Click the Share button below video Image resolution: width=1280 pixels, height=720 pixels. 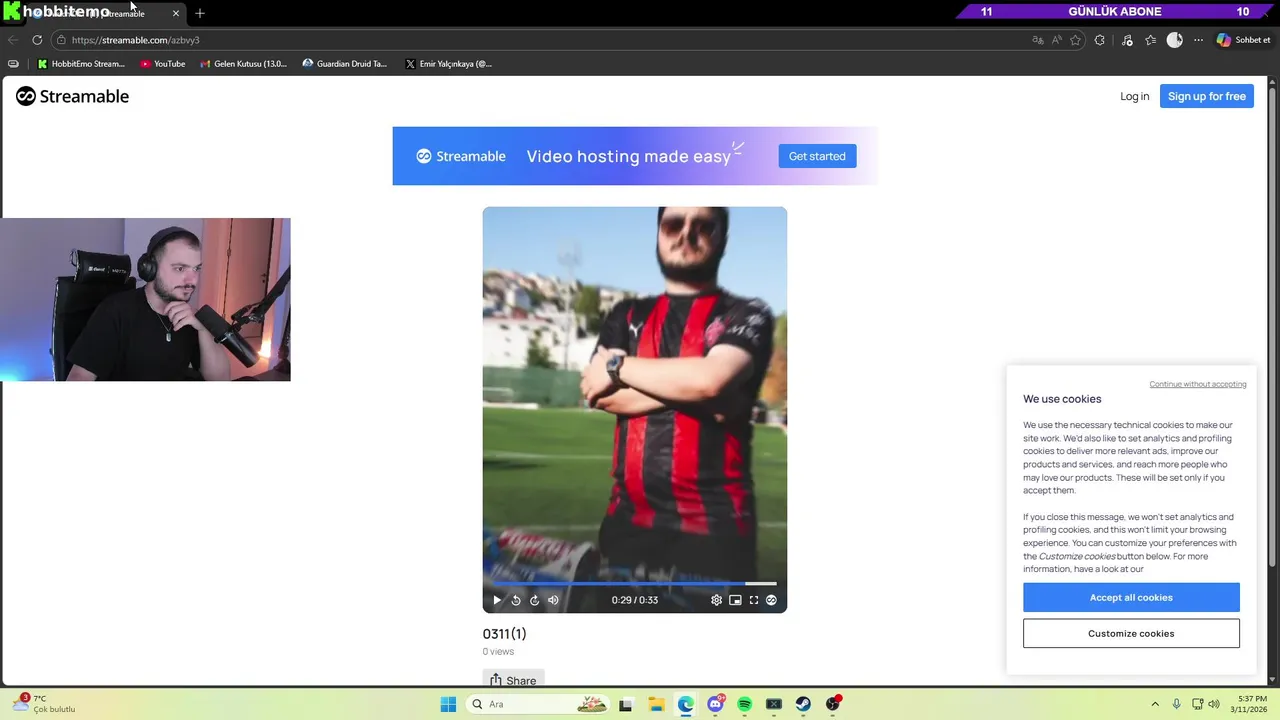[x=513, y=680]
